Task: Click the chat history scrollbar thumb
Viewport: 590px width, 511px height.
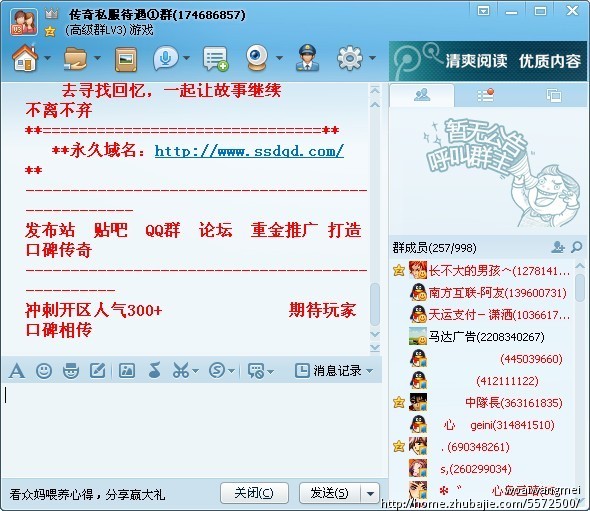Action: tap(374, 304)
